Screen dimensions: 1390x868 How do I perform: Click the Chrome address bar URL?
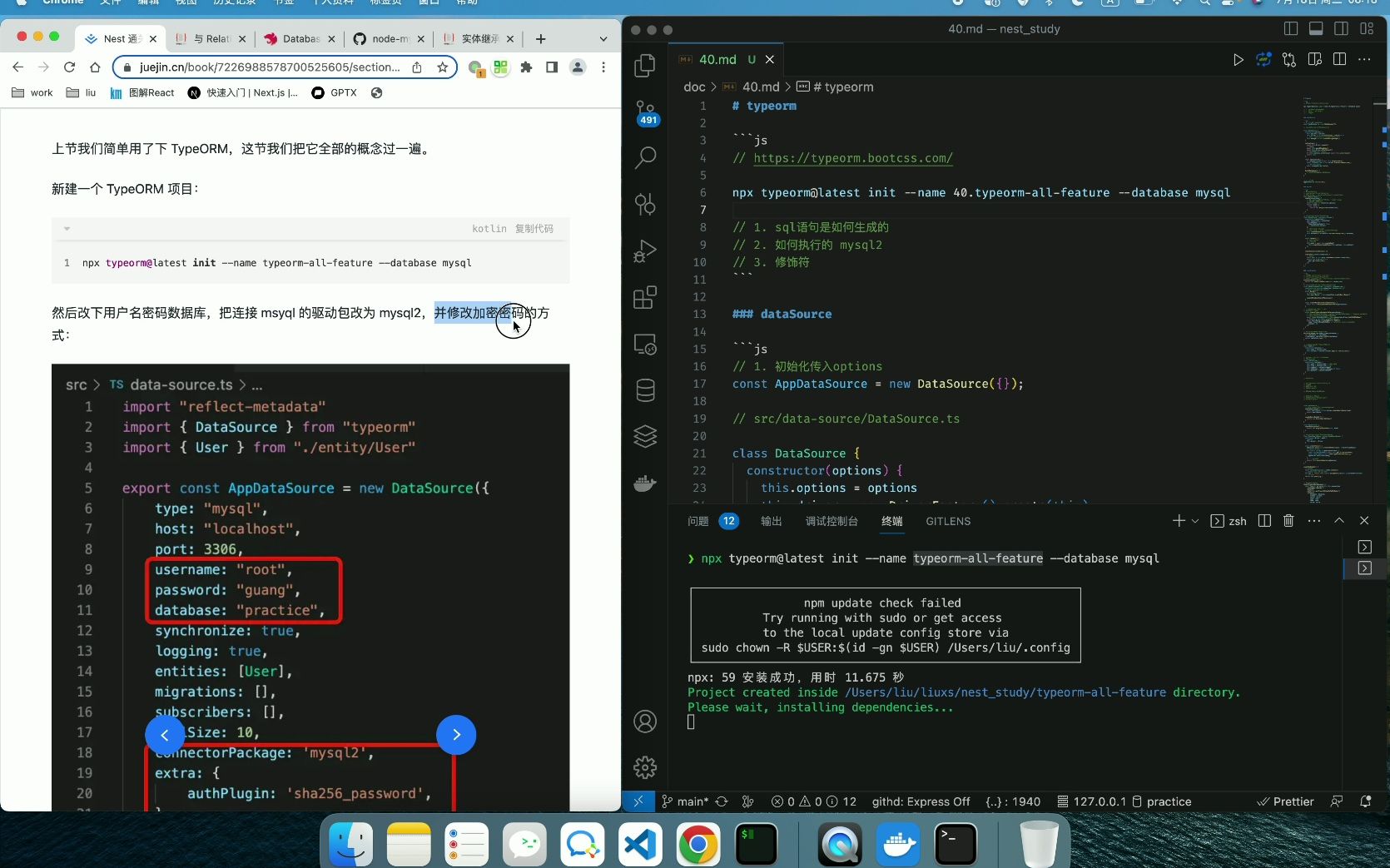tap(269, 67)
